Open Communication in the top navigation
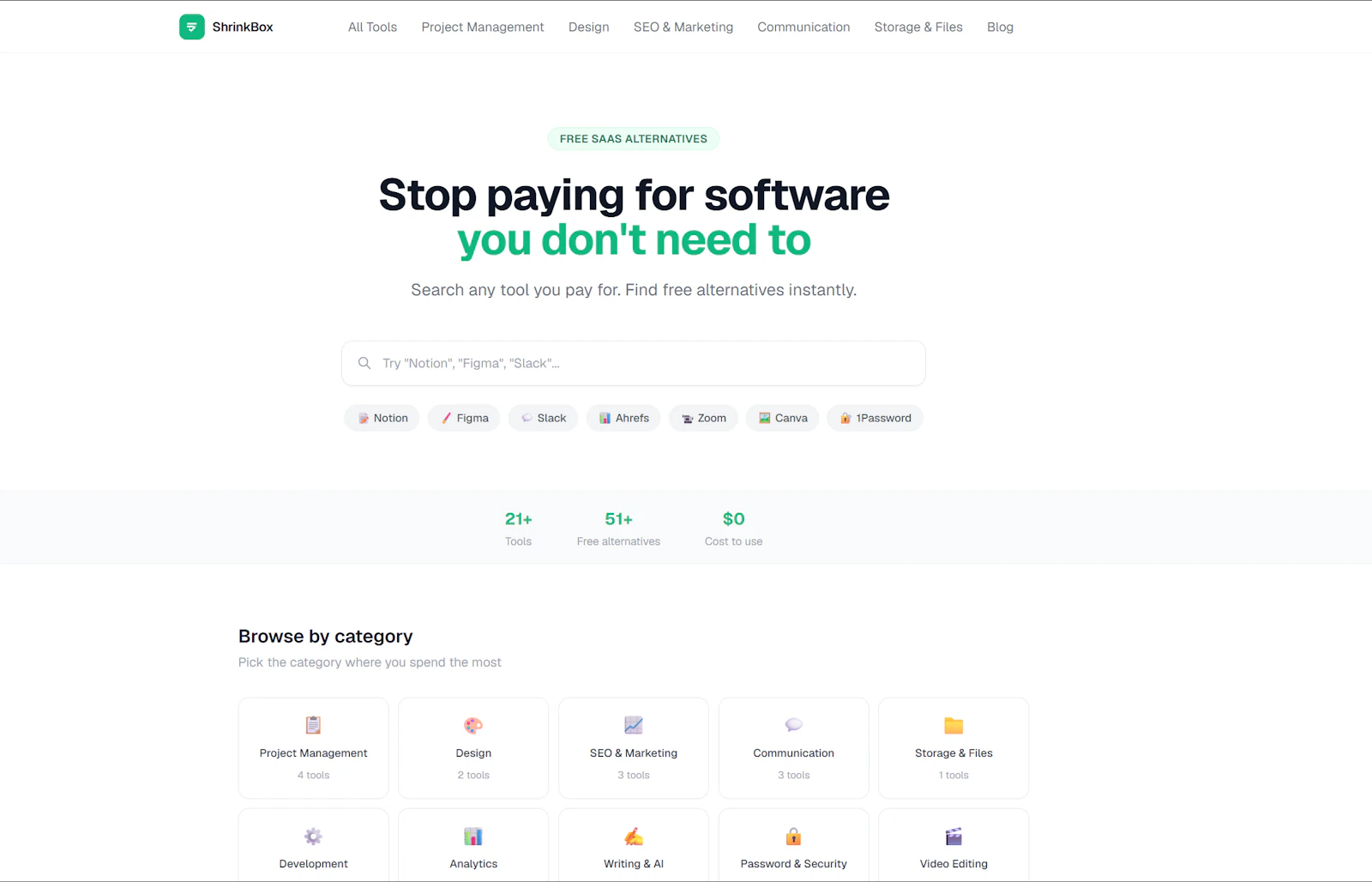 (803, 27)
